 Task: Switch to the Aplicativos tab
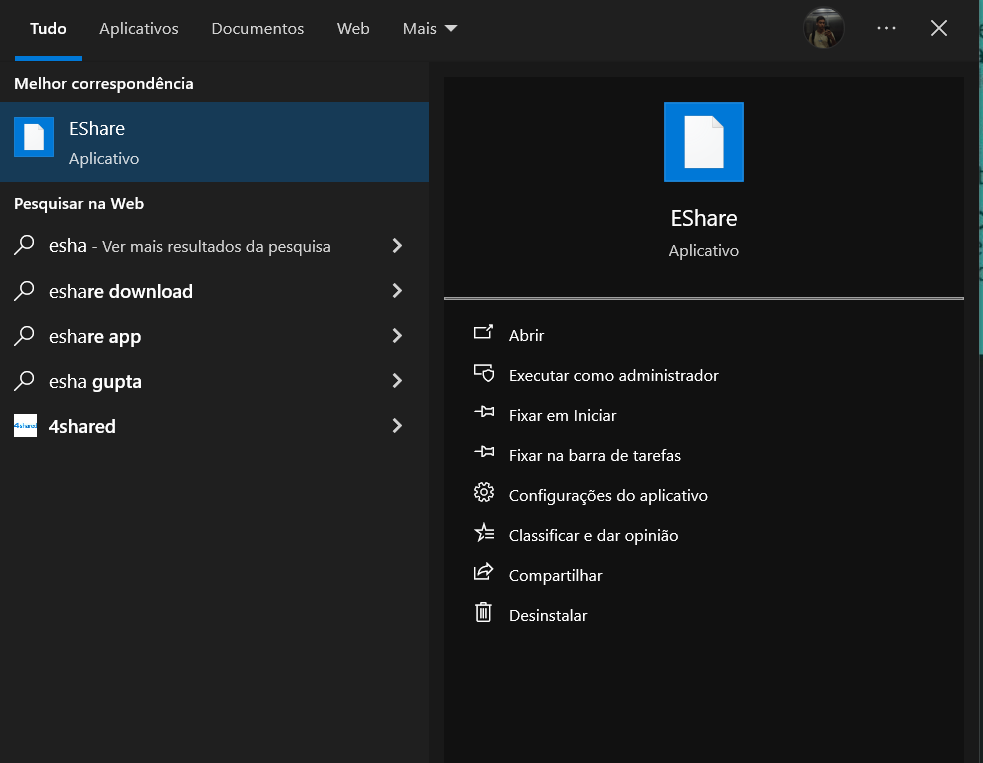[139, 28]
